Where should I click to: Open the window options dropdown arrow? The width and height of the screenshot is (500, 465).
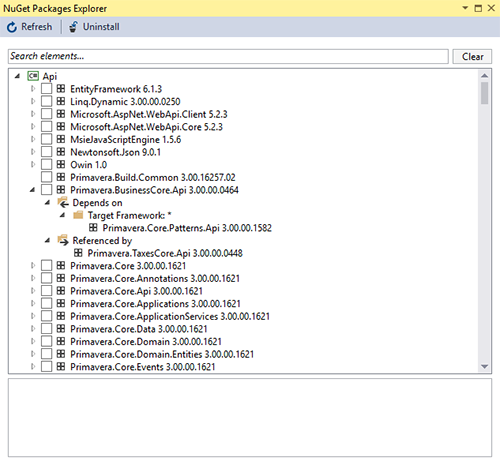[x=465, y=8]
